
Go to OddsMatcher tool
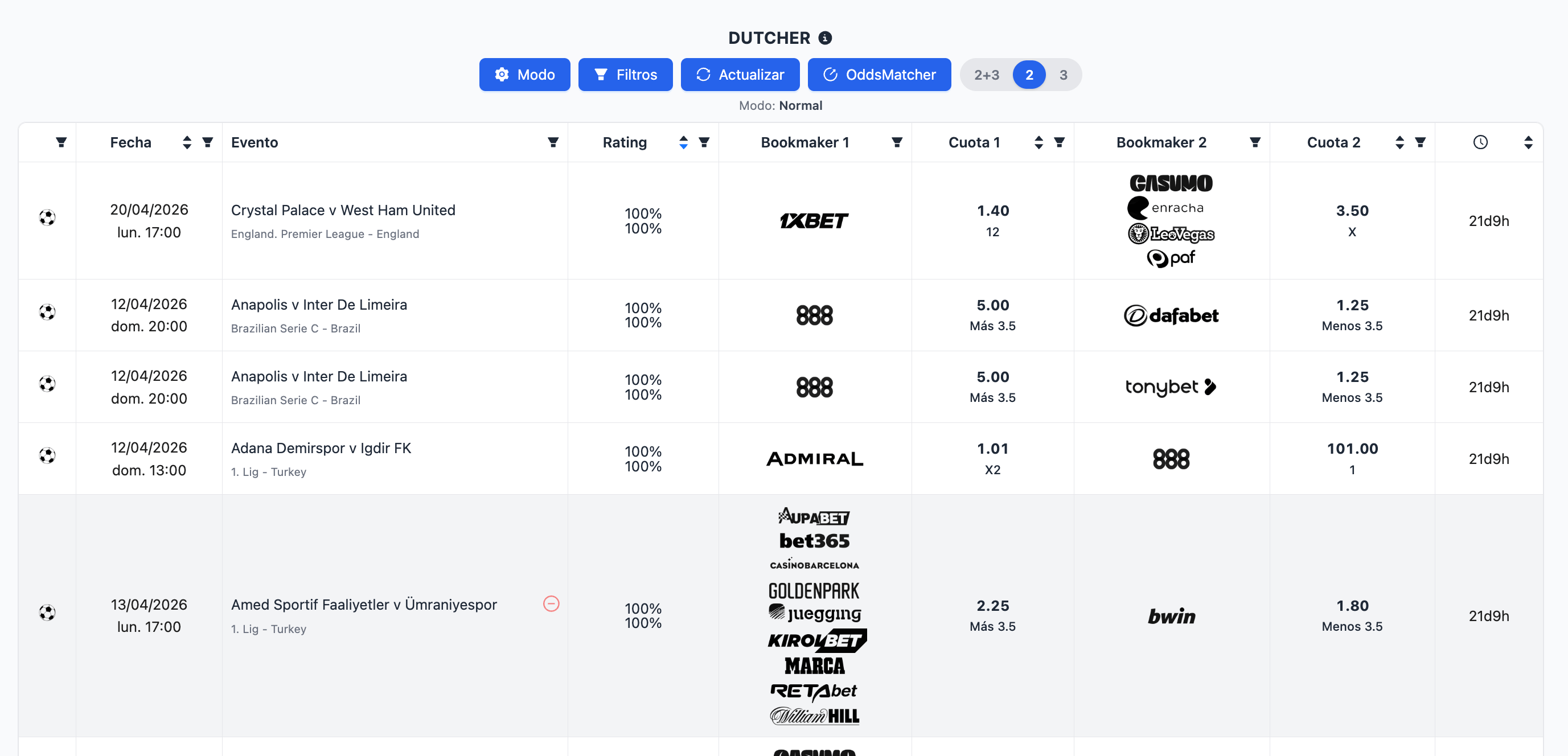tap(879, 74)
